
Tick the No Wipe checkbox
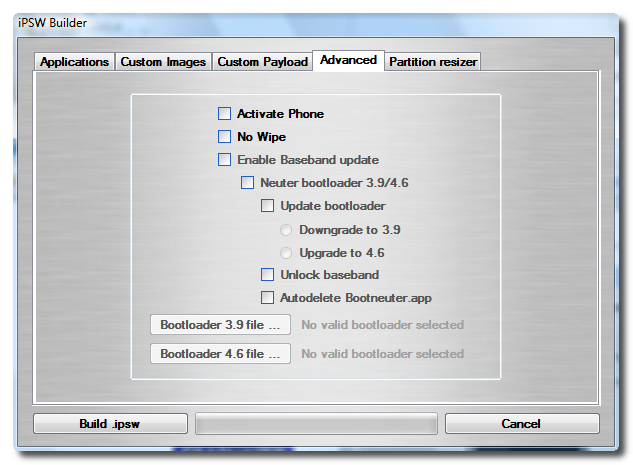[x=224, y=137]
